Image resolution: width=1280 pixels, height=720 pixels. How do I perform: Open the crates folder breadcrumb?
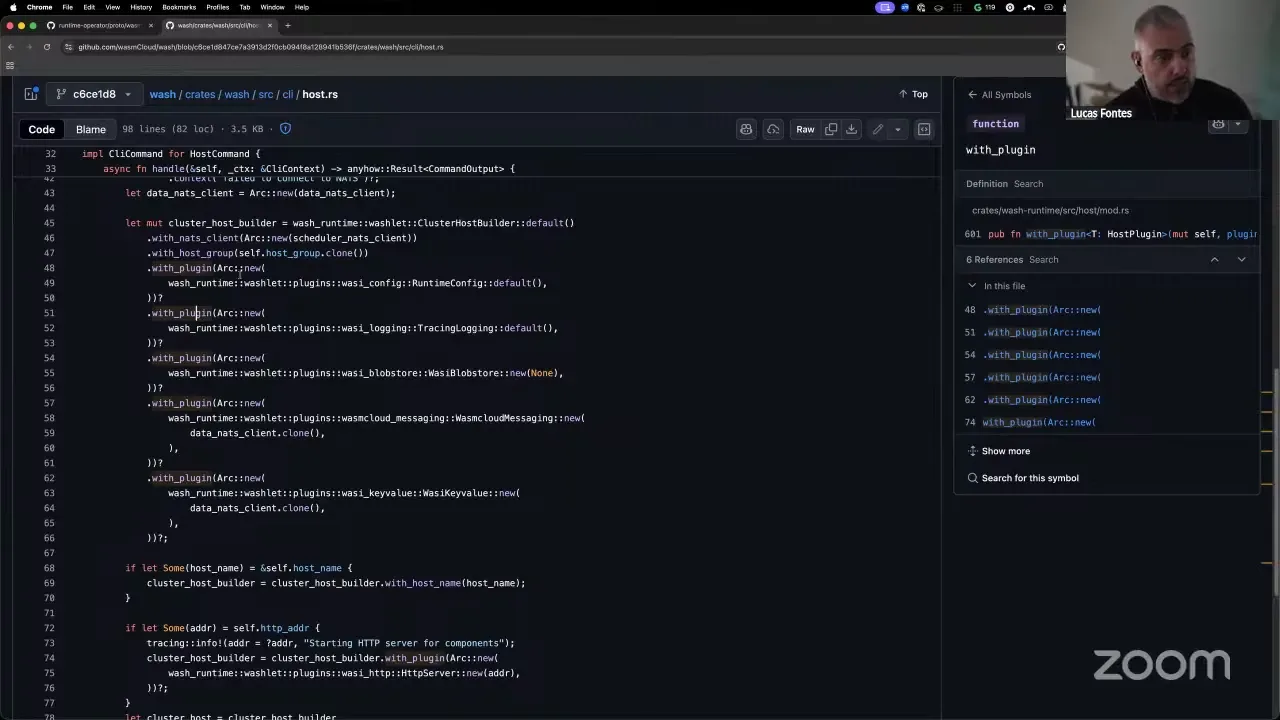point(200,94)
